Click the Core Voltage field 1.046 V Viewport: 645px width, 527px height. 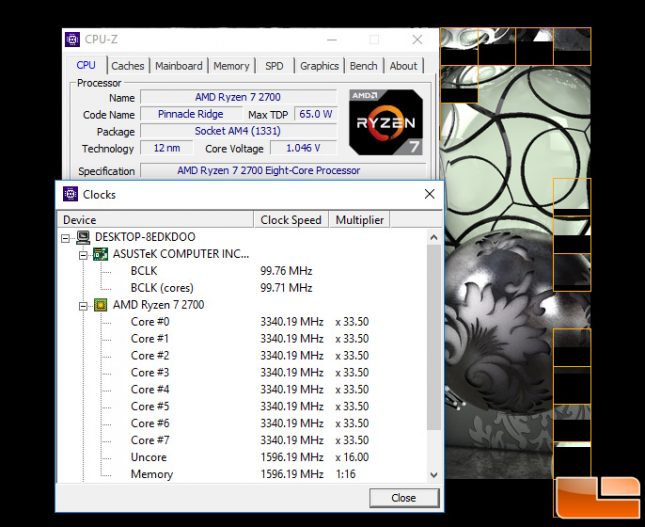coord(303,148)
